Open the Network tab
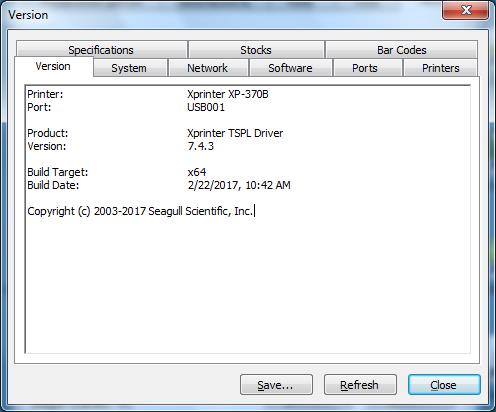Image resolution: width=496 pixels, height=412 pixels. 208,68
